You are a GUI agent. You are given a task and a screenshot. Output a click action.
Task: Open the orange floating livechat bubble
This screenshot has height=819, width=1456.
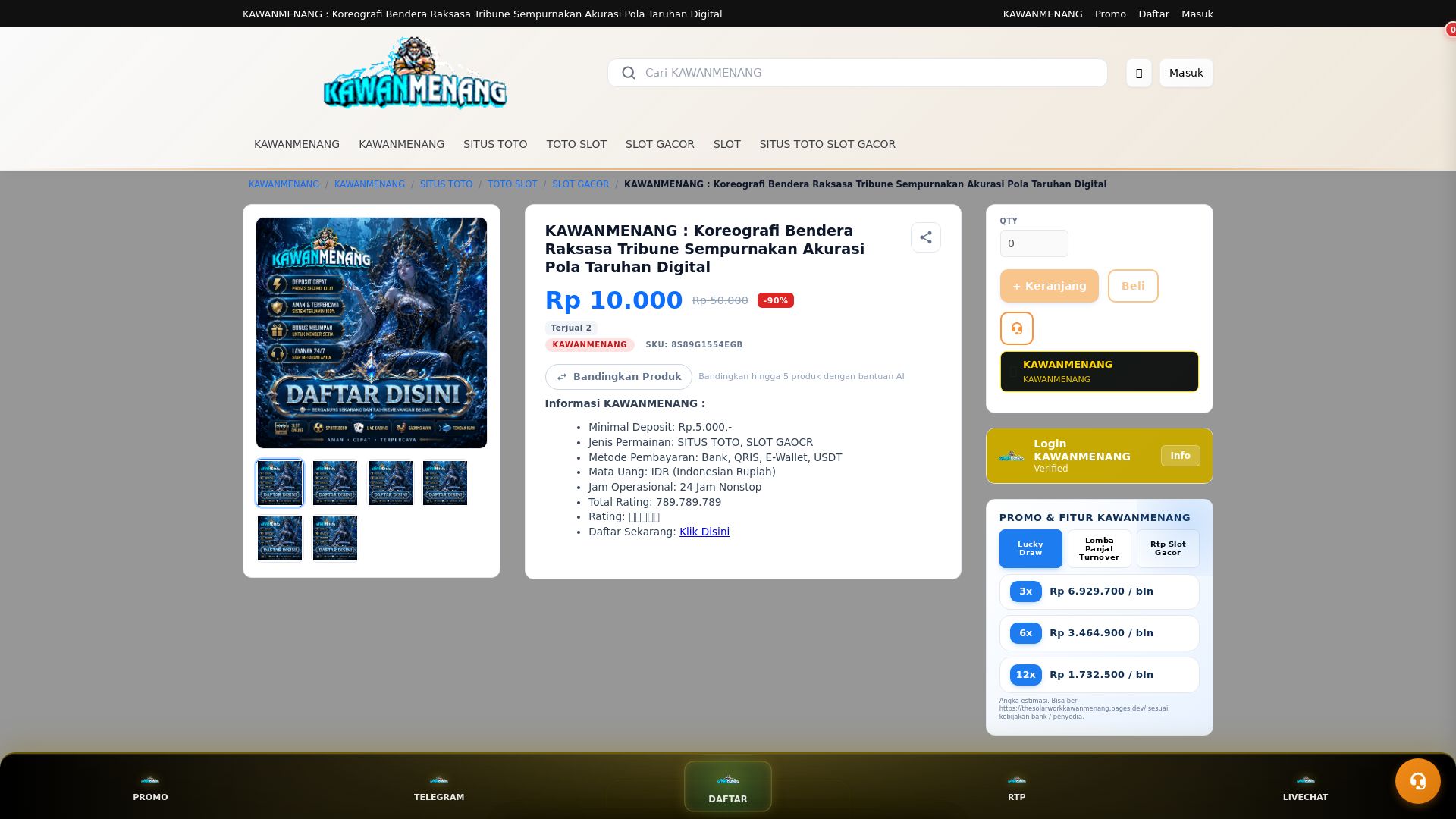1417,780
